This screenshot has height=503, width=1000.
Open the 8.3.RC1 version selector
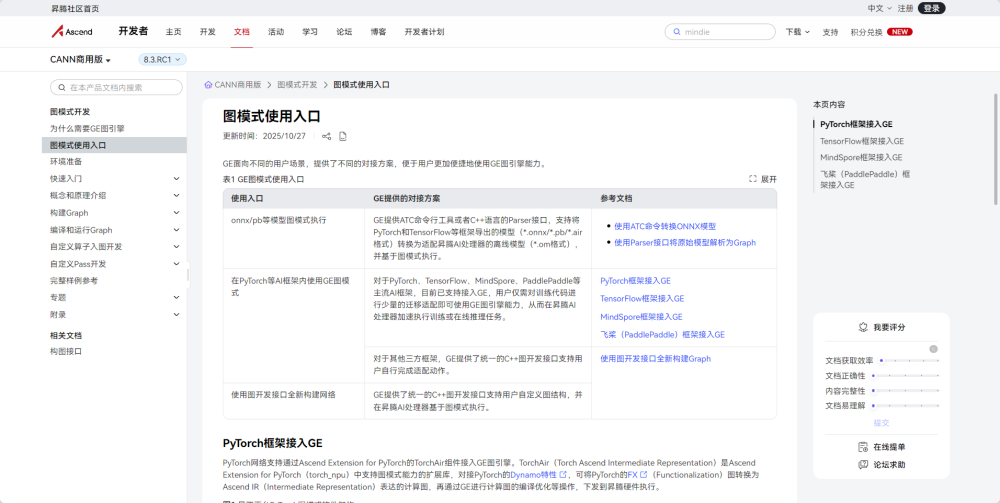point(162,59)
